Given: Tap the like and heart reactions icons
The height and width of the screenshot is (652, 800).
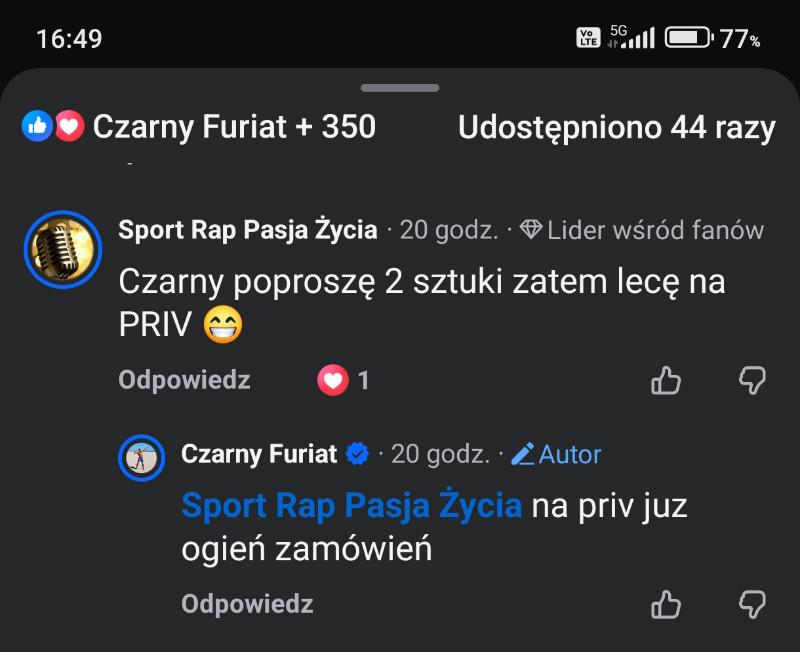Looking at the screenshot, I should [x=53, y=126].
